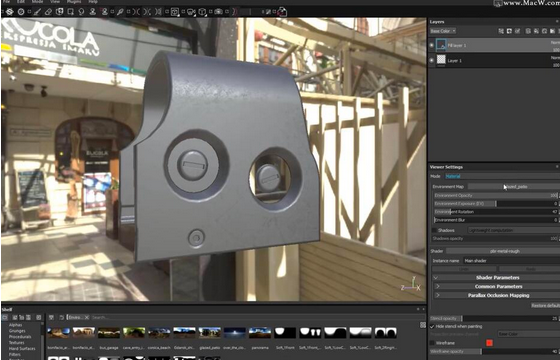
Task: Select the Grunges shelf category
Action: [x=17, y=331]
